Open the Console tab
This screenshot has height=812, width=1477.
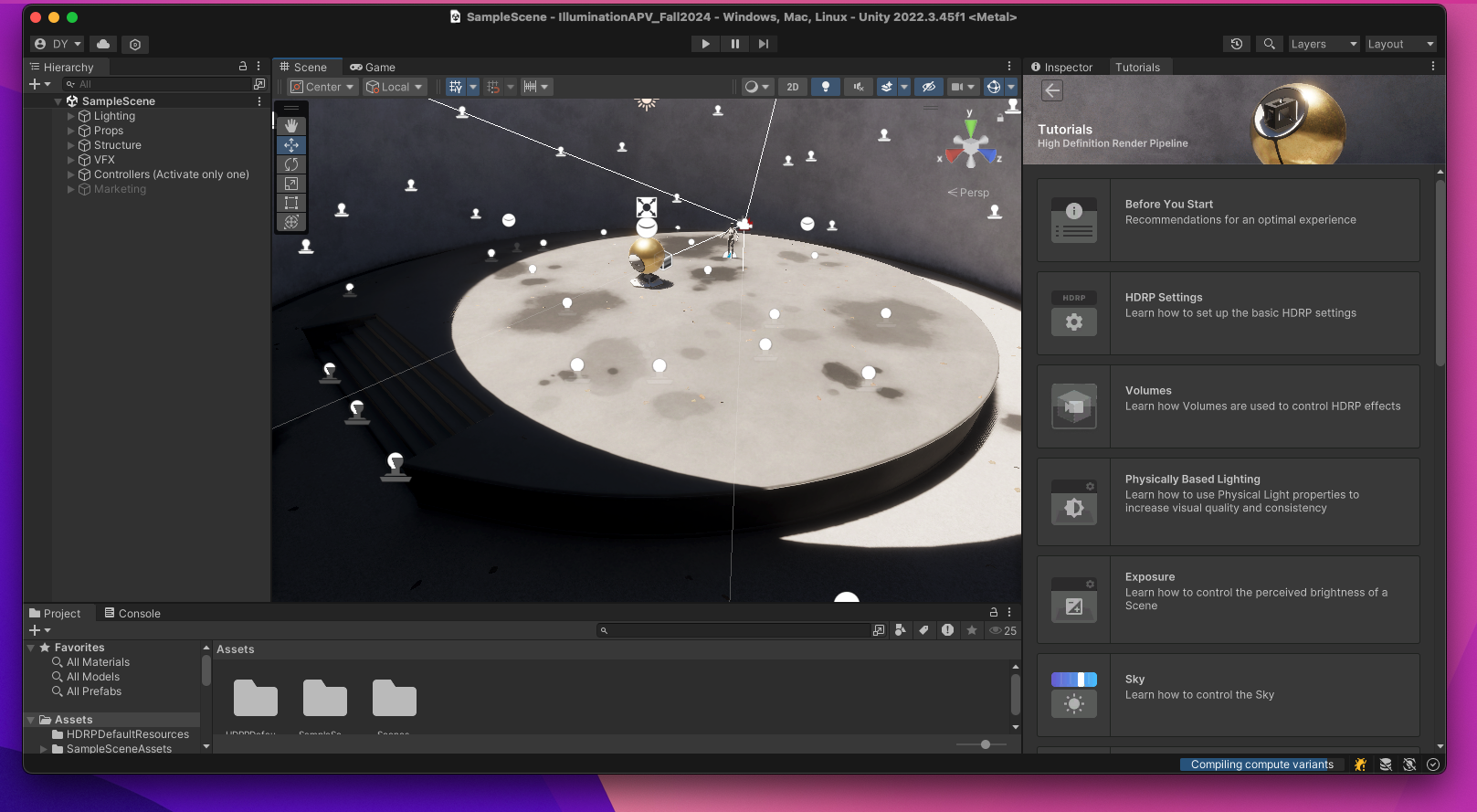point(132,613)
